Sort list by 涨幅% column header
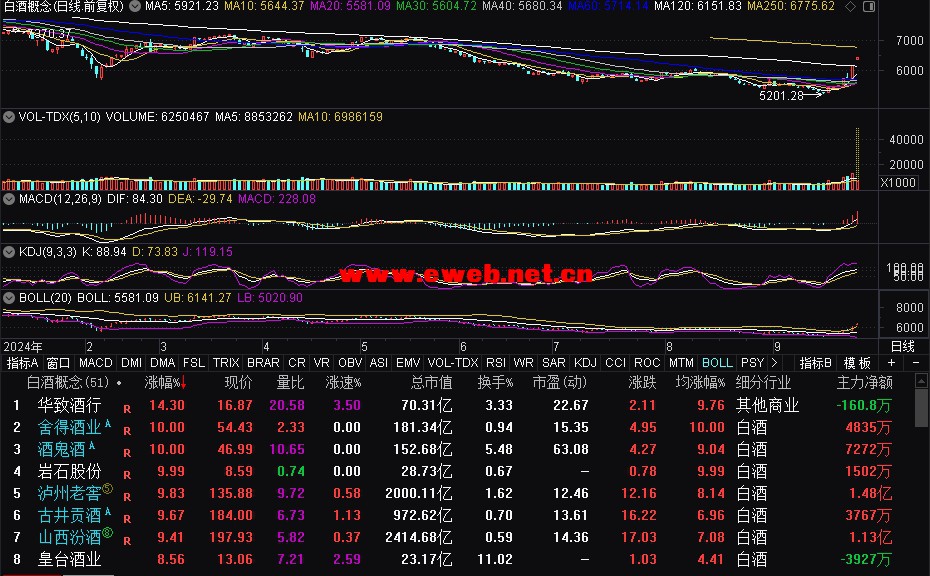This screenshot has width=930, height=576. point(165,383)
